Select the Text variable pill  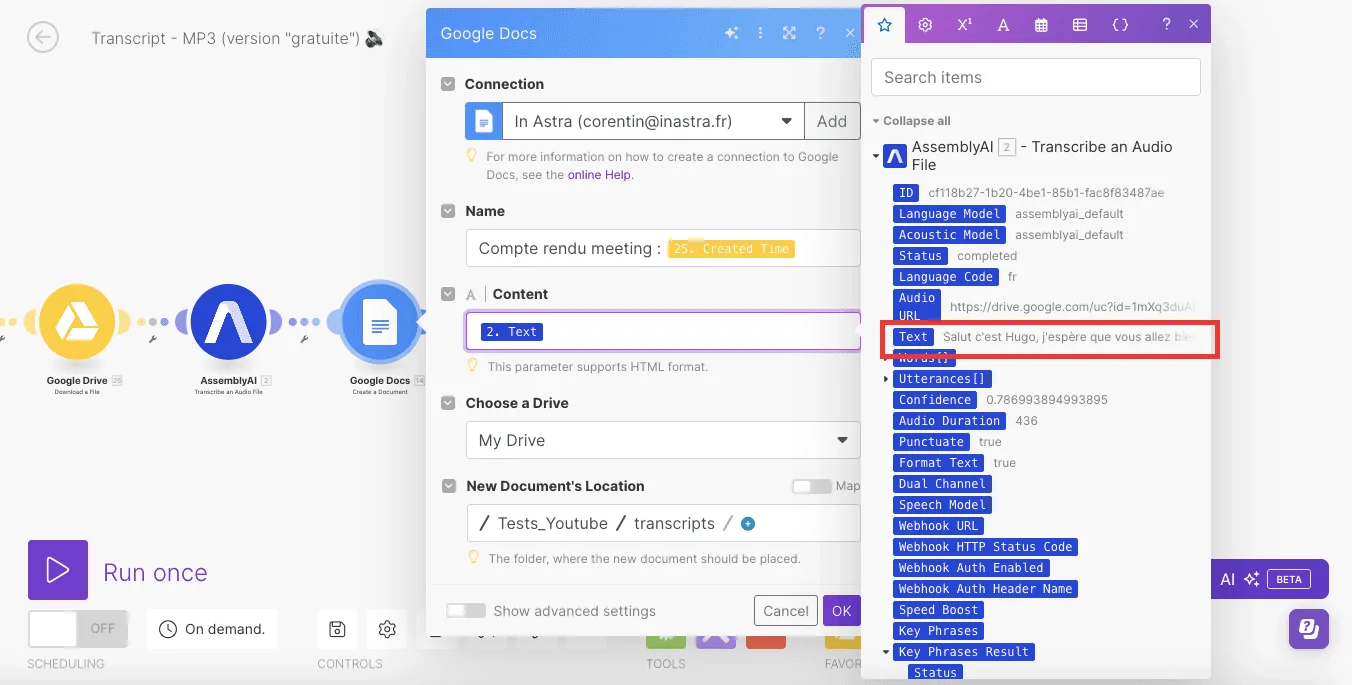coord(913,337)
